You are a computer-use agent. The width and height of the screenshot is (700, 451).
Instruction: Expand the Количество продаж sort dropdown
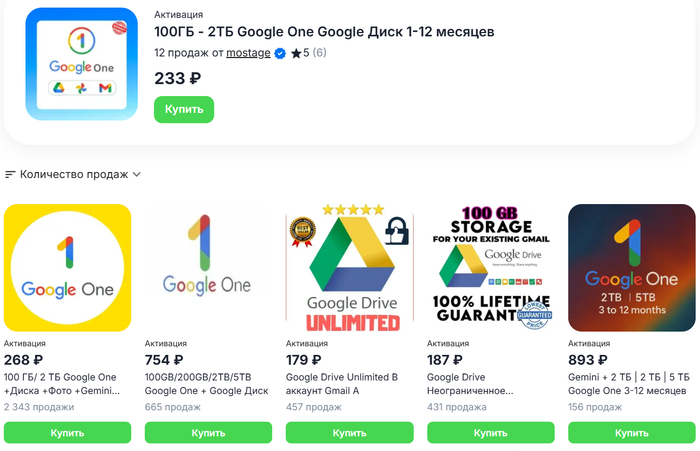(x=136, y=174)
